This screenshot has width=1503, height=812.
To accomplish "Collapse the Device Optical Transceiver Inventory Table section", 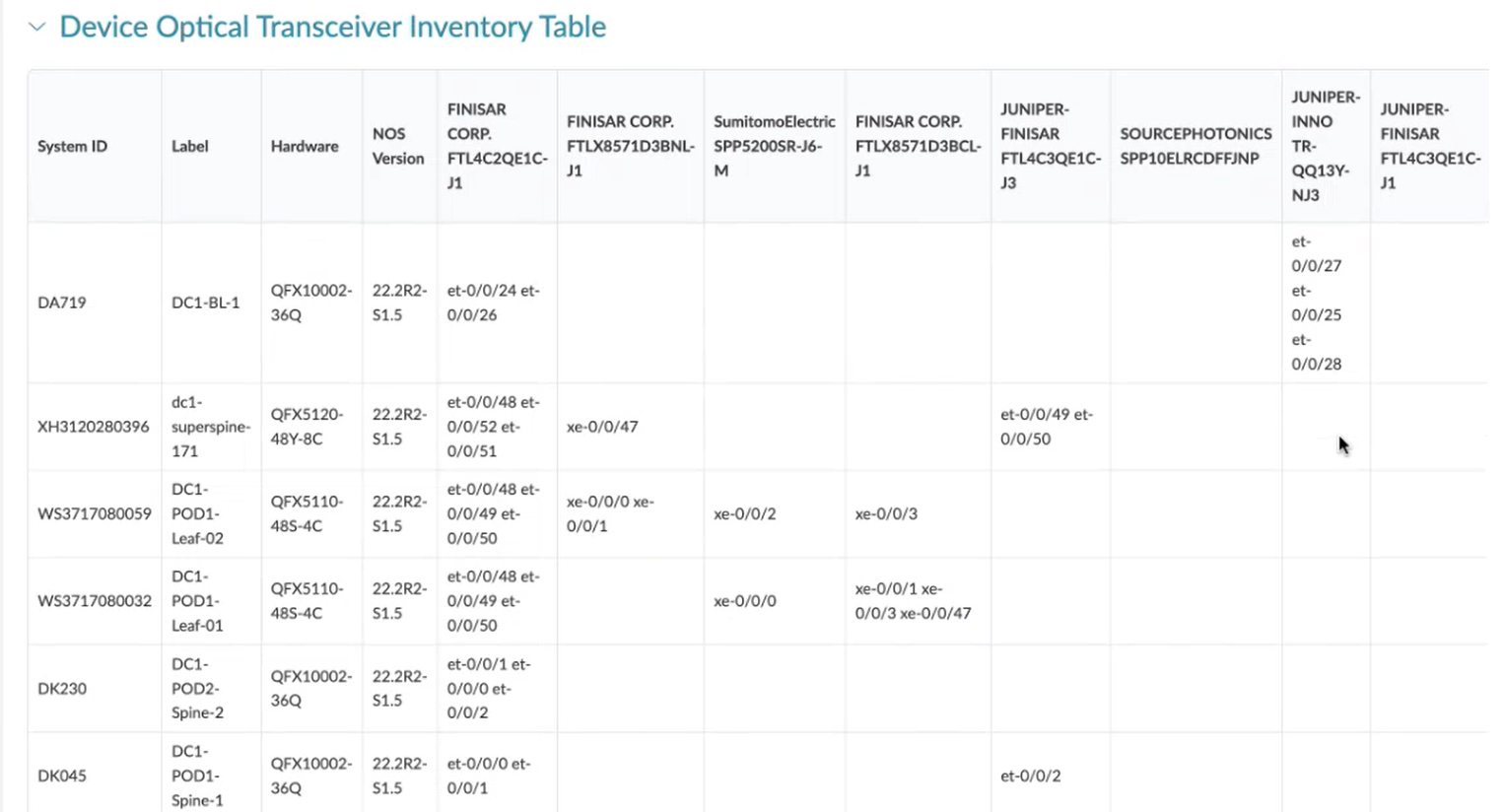I will (x=36, y=27).
